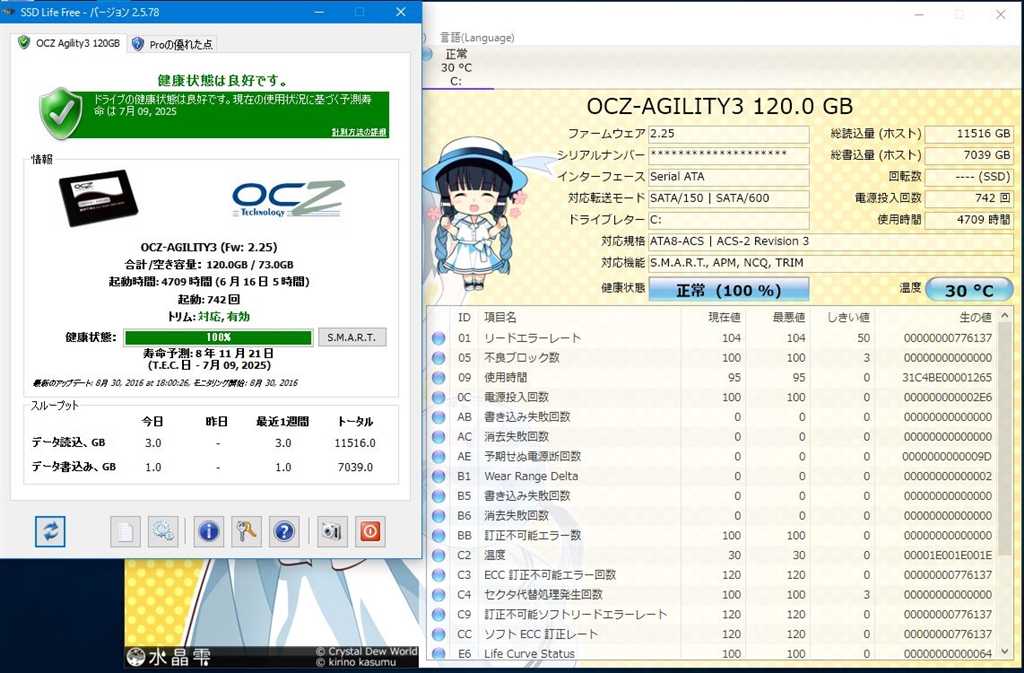Click status orb for 訂正不可能エラー数 row

[438, 535]
